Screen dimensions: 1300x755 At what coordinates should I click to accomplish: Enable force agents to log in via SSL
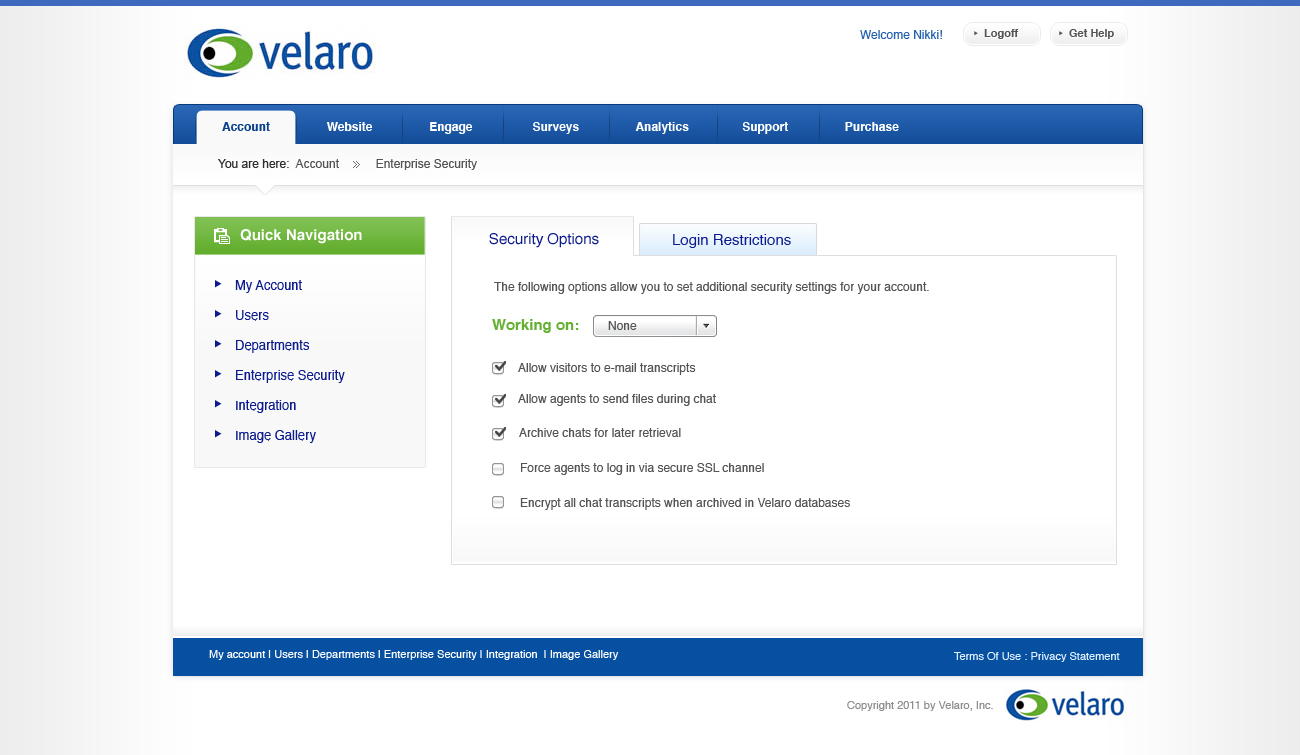click(x=498, y=468)
